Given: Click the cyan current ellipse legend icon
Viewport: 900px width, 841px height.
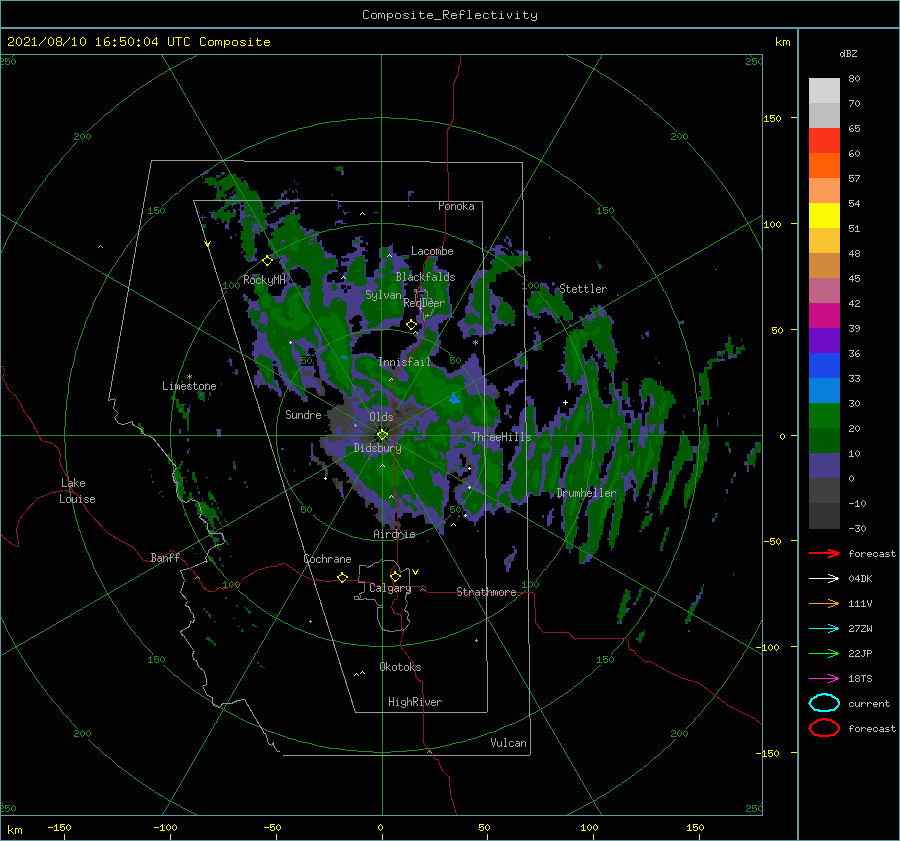Looking at the screenshot, I should [x=824, y=703].
